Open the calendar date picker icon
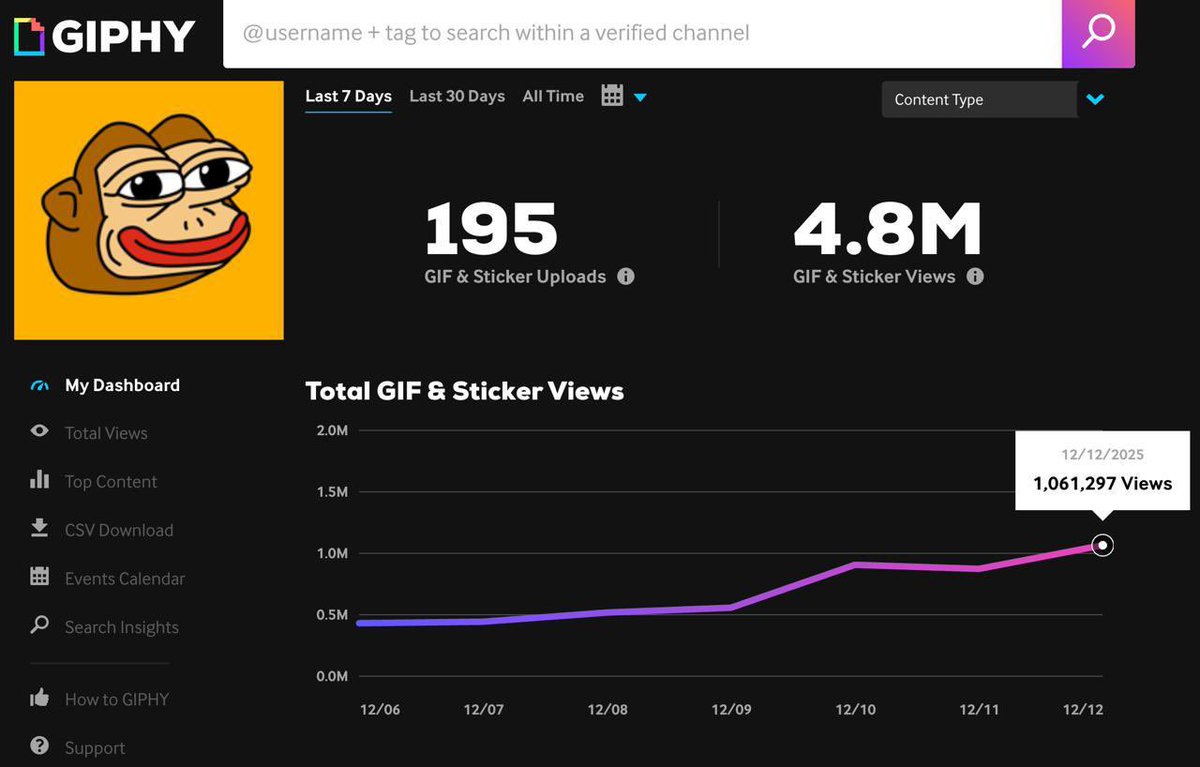This screenshot has width=1200, height=767. pos(612,96)
